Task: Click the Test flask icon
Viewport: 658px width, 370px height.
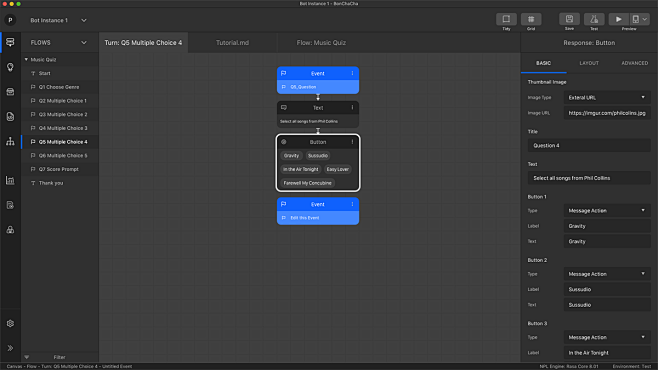Action: click(x=594, y=19)
